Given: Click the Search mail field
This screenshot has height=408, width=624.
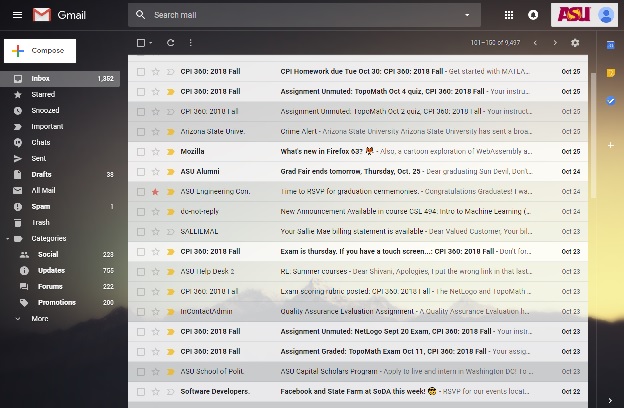Looking at the screenshot, I should (304, 15).
